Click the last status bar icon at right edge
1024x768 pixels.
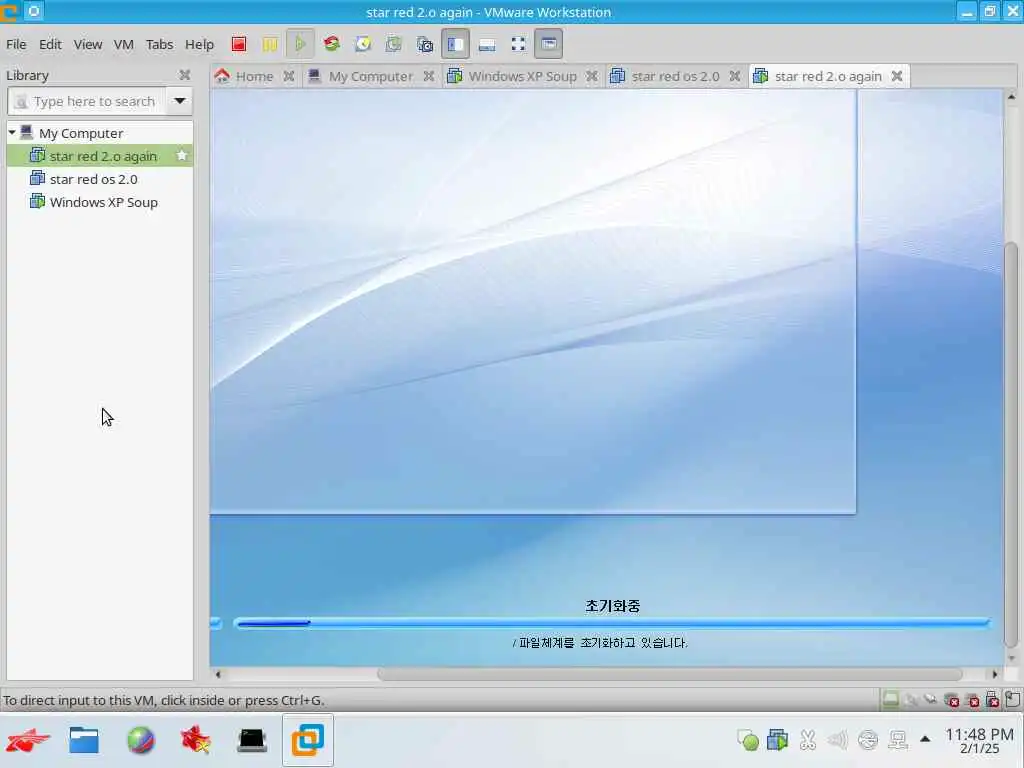click(x=1013, y=700)
